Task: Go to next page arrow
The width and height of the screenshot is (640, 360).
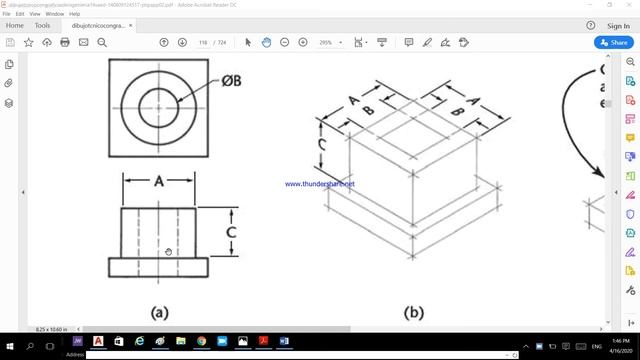Action: (182, 42)
